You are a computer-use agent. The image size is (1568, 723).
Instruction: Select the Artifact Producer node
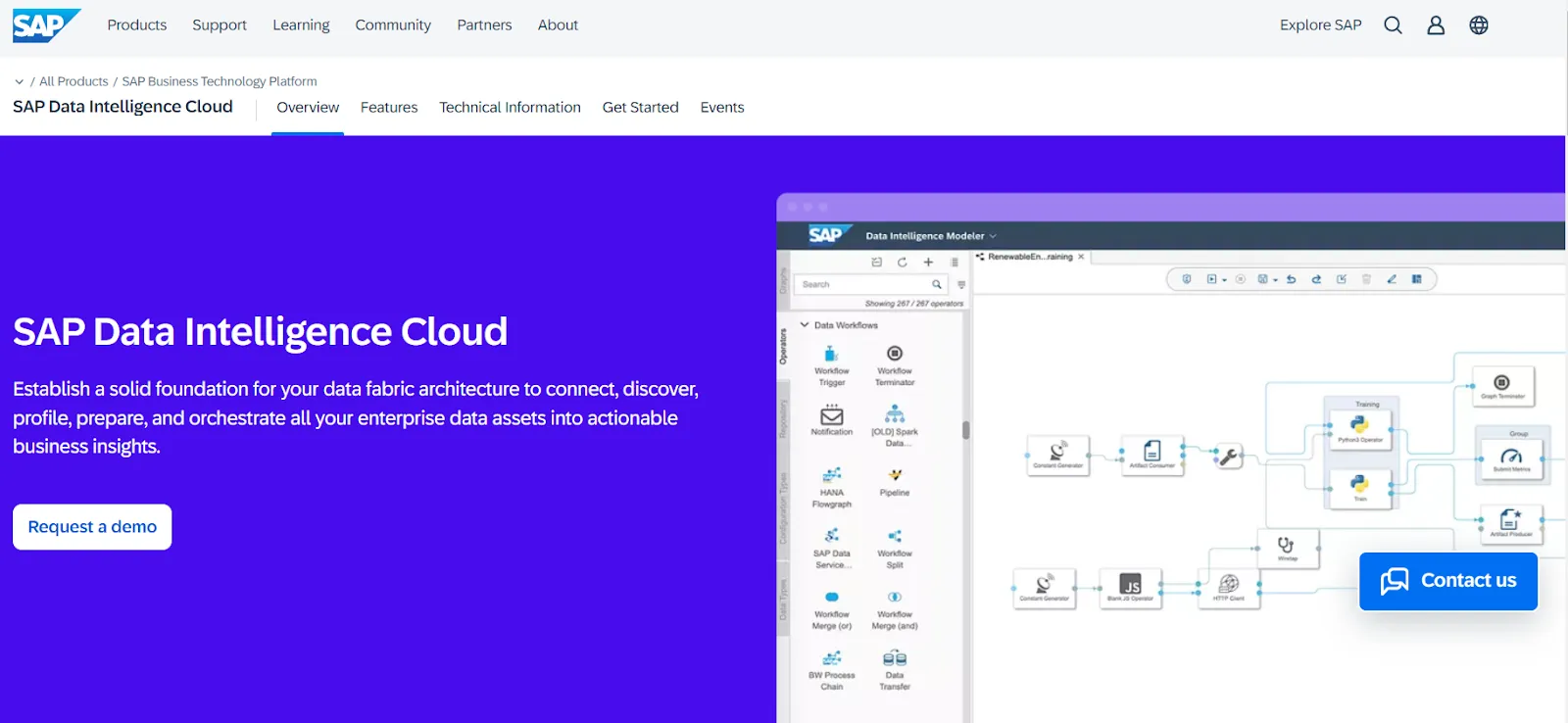click(1511, 523)
